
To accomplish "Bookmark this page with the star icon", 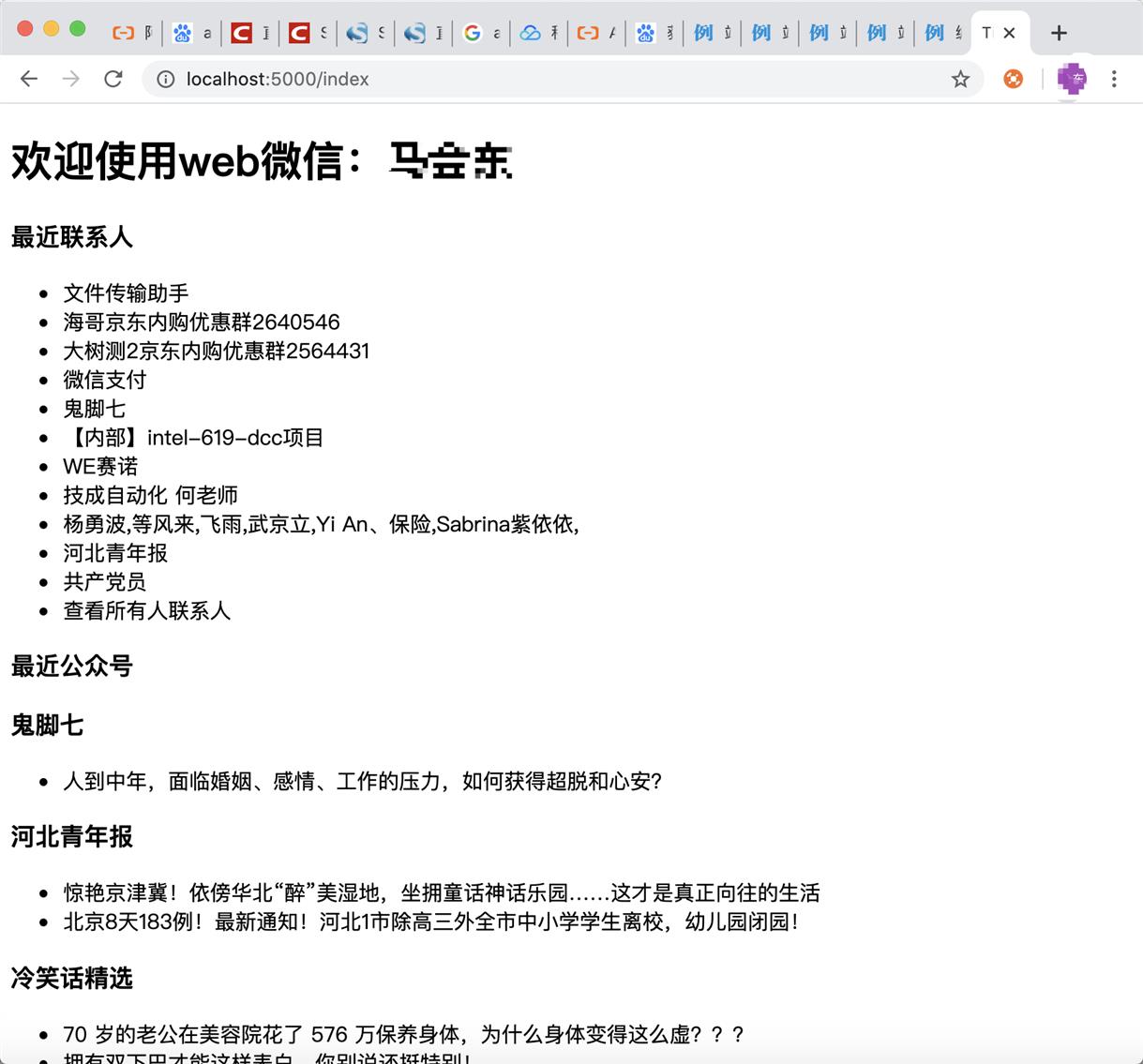I will [960, 80].
